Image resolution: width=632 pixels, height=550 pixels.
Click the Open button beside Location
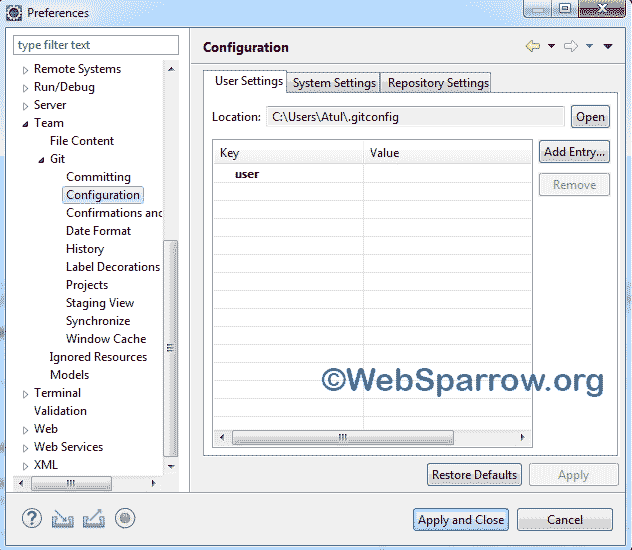tap(590, 117)
